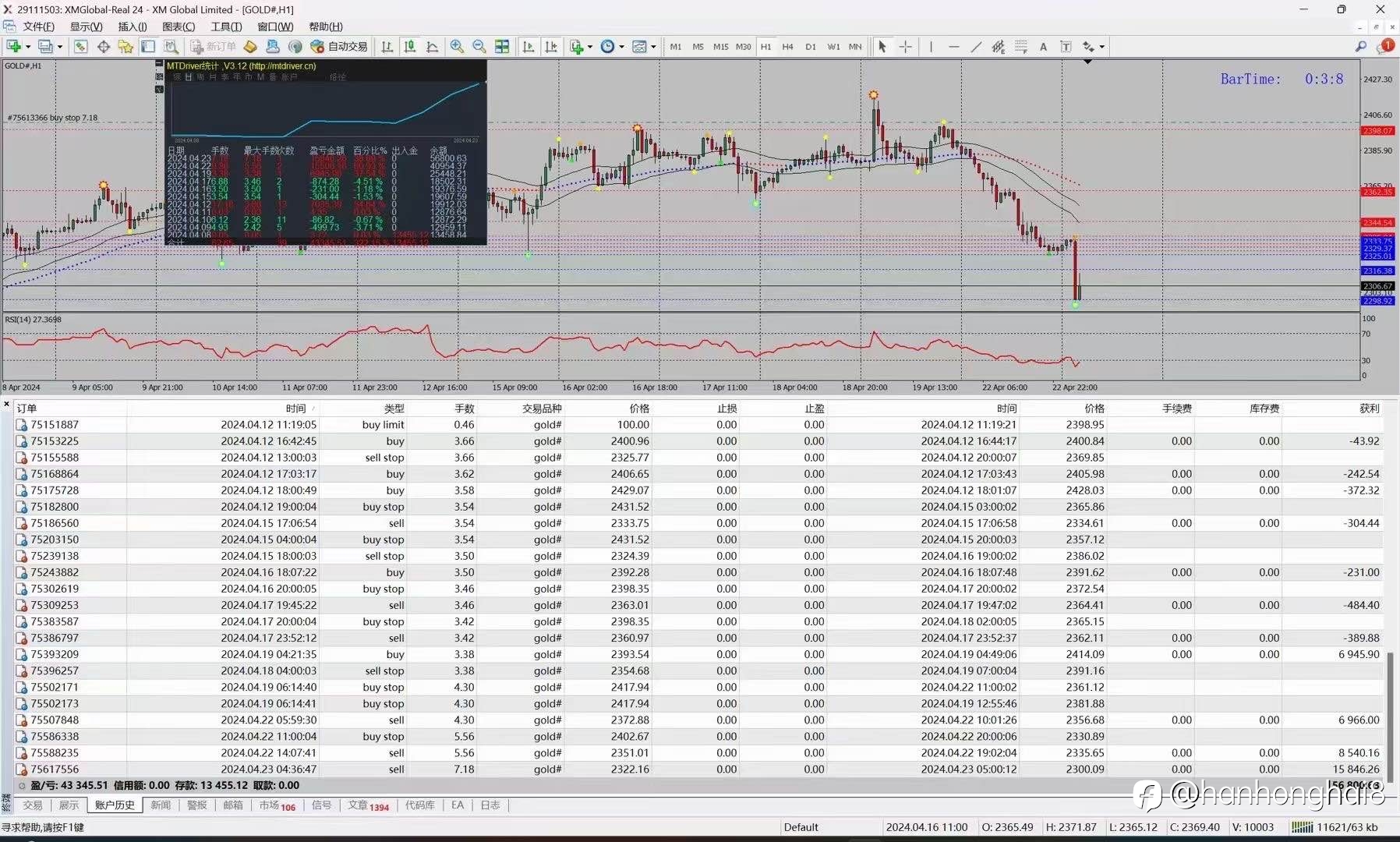Select the crosshair tool

coord(905,47)
